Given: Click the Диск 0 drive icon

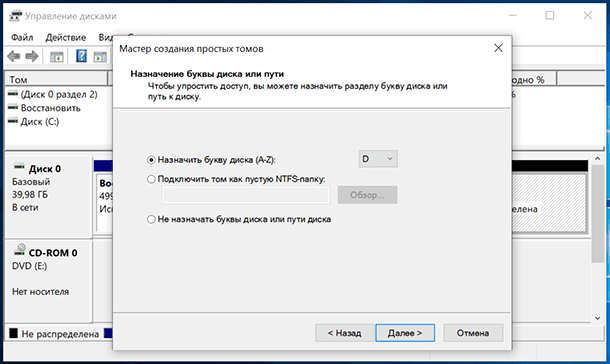Looking at the screenshot, I should pos(19,167).
